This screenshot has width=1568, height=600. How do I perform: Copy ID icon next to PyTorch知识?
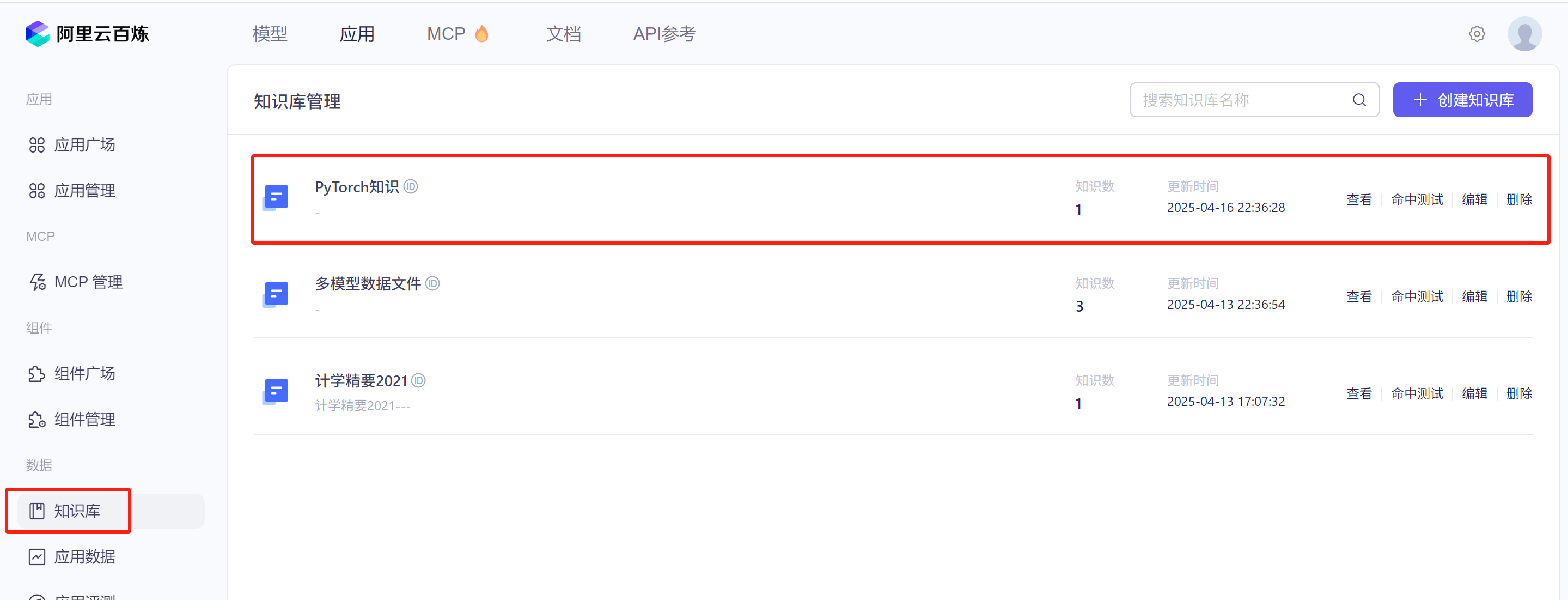click(x=411, y=186)
